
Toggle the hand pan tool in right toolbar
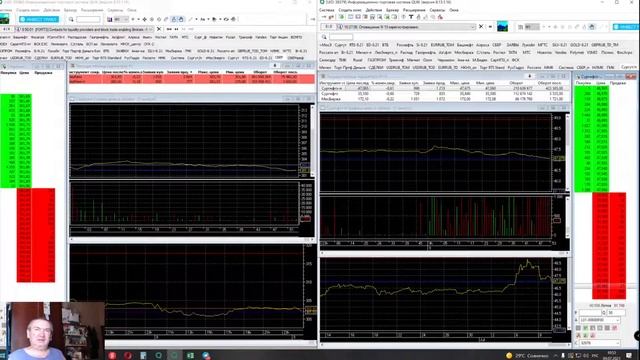(x=591, y=27)
